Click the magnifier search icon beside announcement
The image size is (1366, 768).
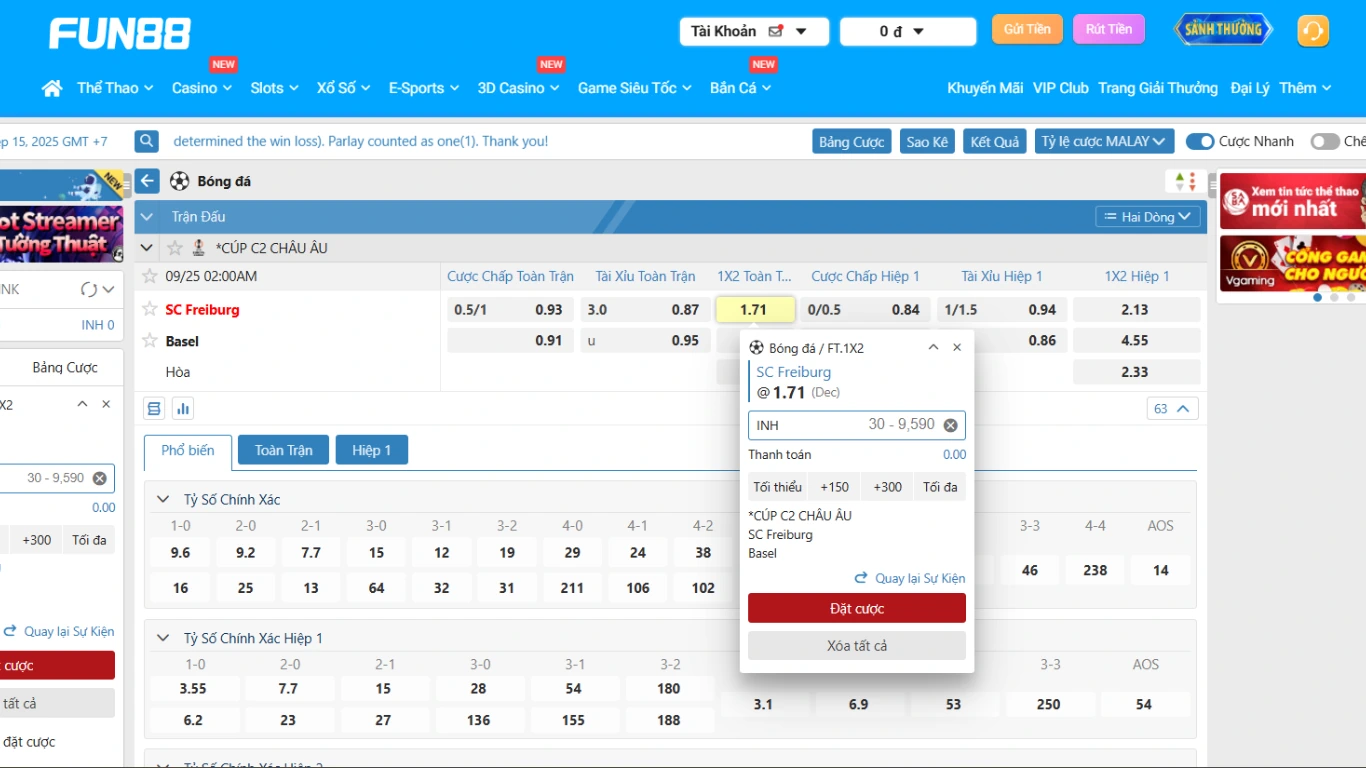point(147,141)
